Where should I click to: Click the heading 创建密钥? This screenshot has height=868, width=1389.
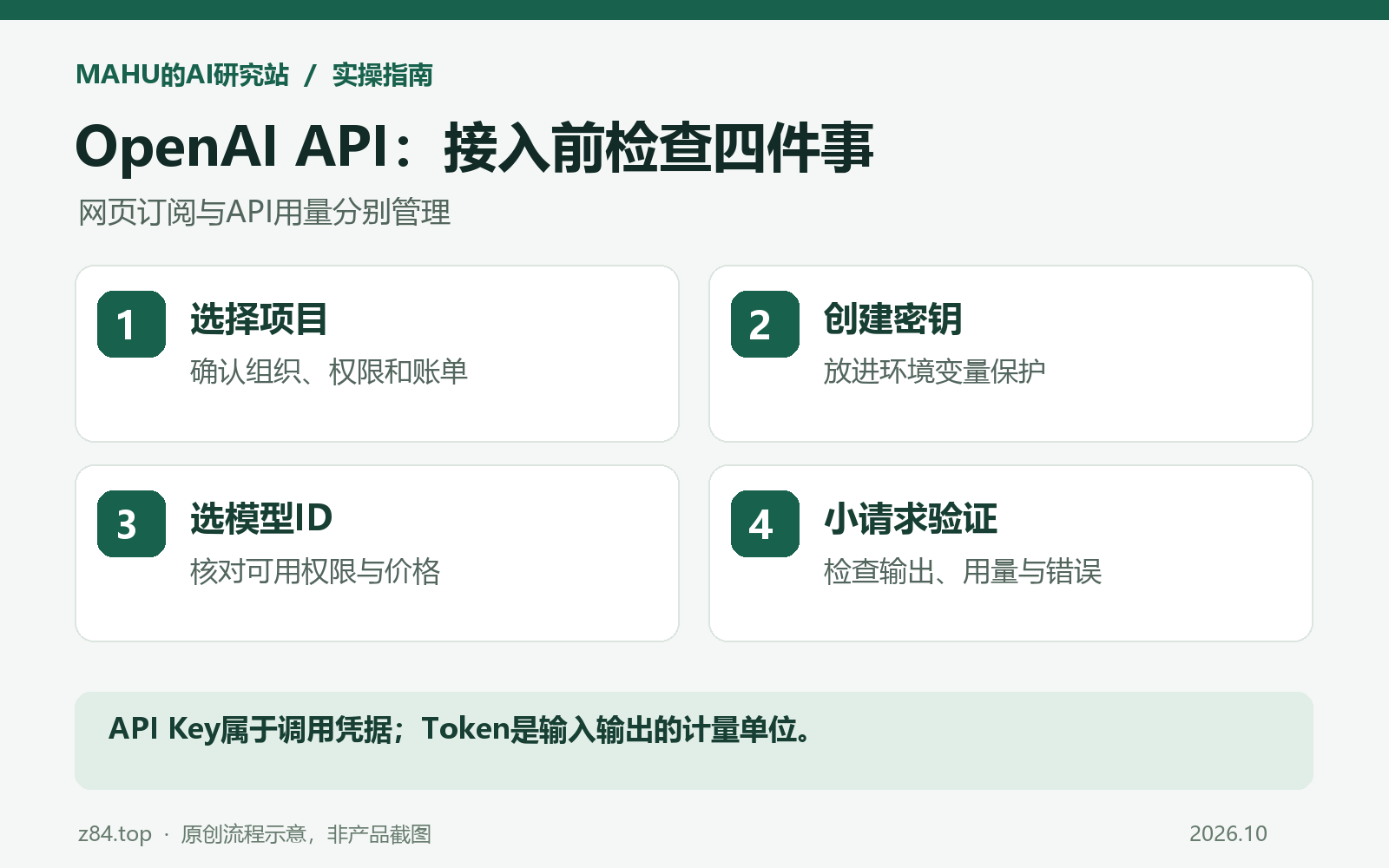(x=892, y=319)
